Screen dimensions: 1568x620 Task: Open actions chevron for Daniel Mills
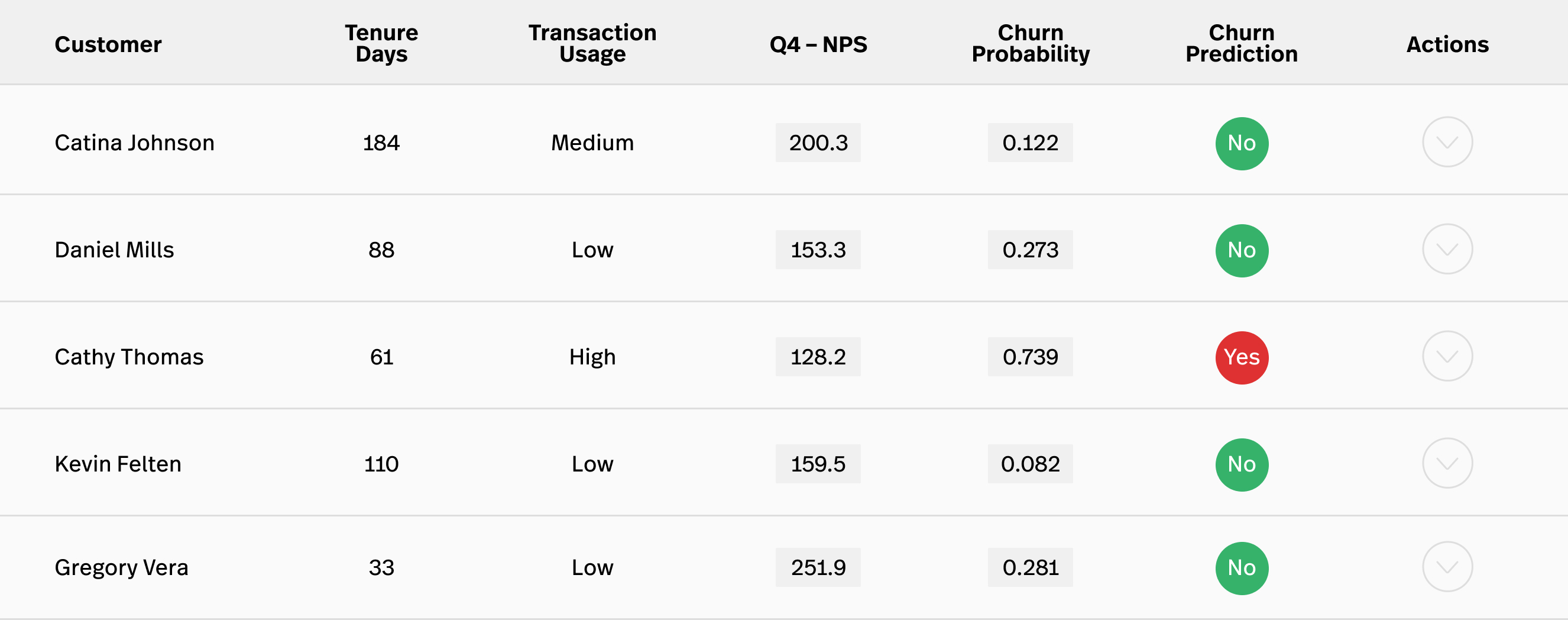[1447, 250]
